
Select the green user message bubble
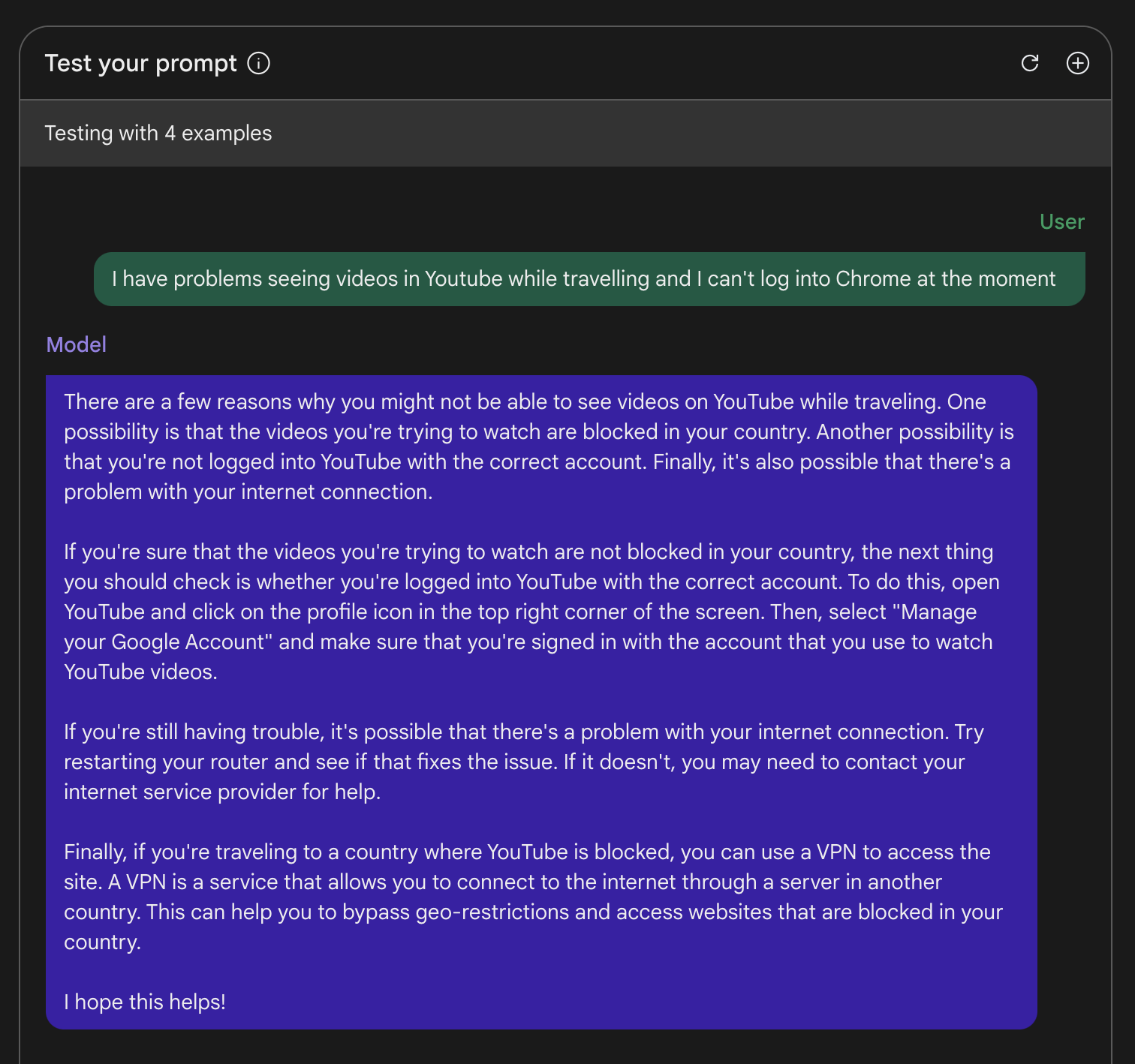[x=589, y=279]
